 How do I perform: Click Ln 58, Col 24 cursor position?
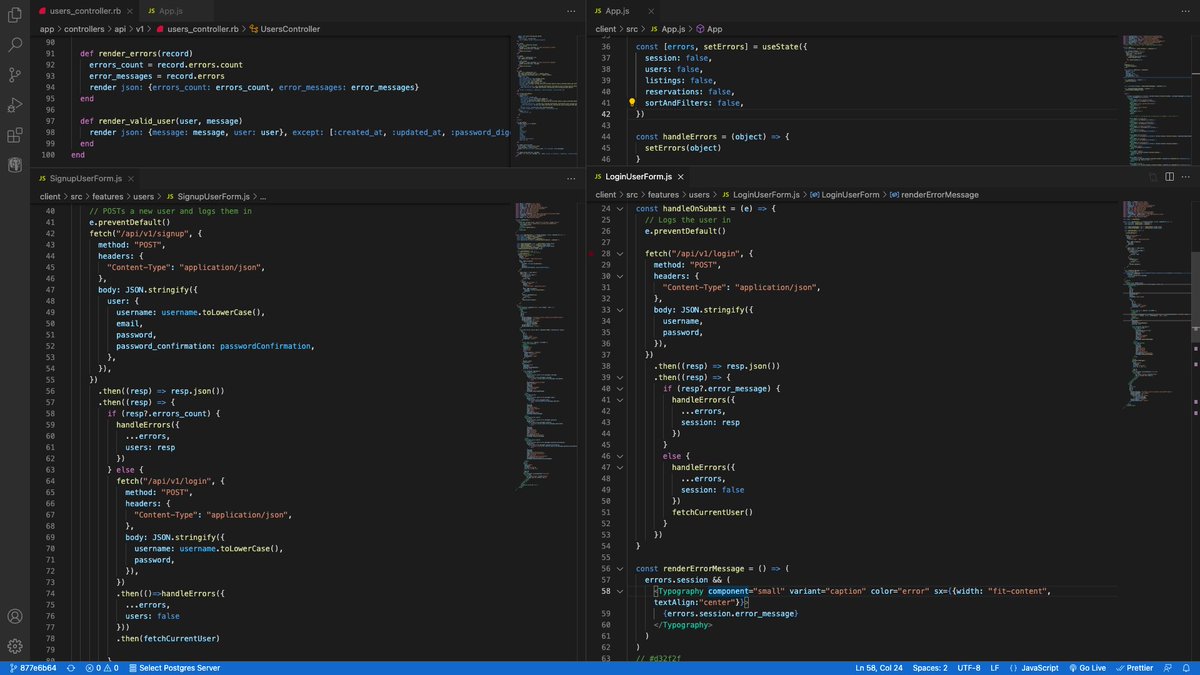pyautogui.click(x=879, y=668)
